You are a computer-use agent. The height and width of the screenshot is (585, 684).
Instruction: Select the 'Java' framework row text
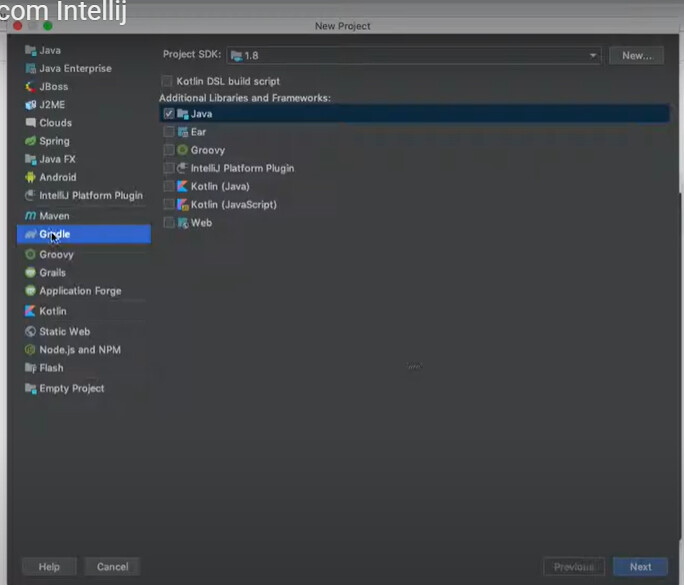click(202, 114)
